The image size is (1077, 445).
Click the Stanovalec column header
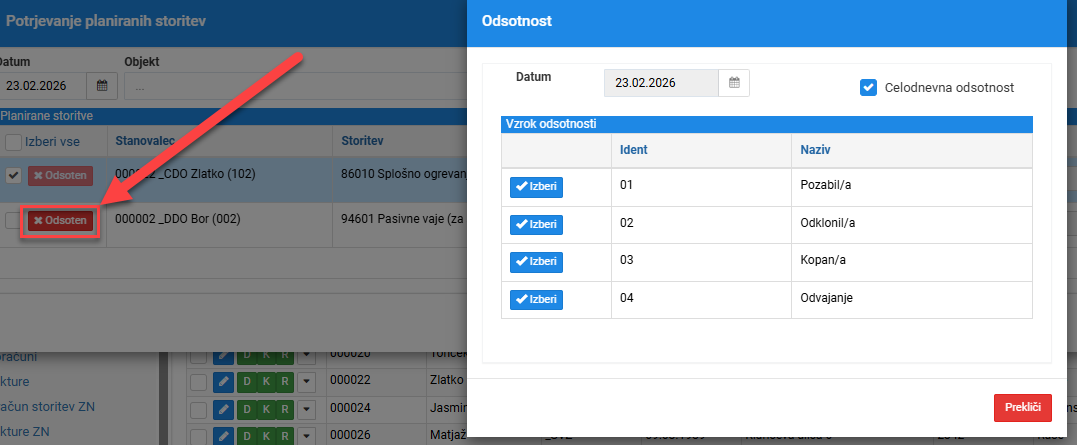coord(146,141)
